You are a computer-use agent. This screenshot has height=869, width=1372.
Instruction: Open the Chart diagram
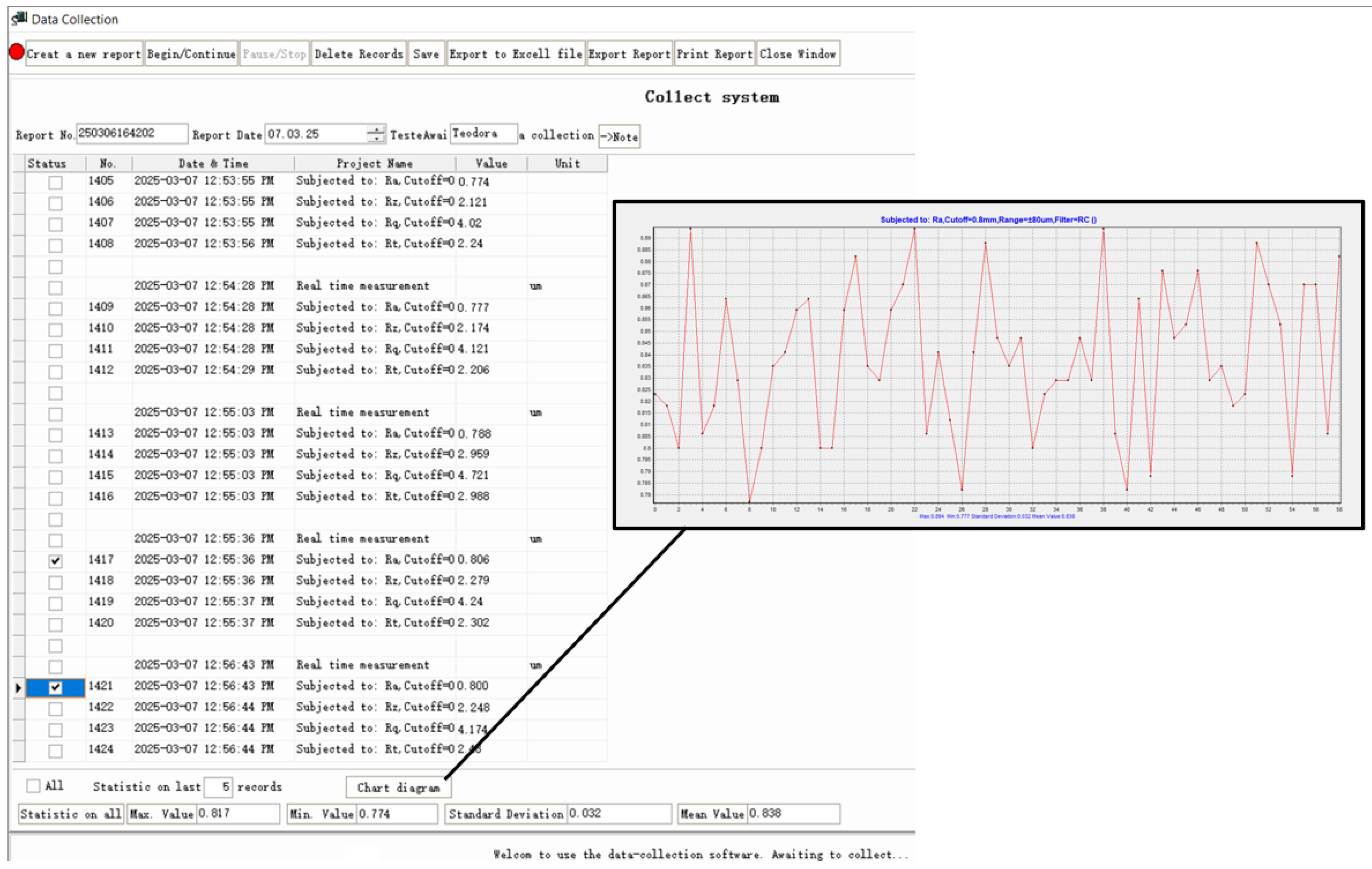(x=398, y=787)
